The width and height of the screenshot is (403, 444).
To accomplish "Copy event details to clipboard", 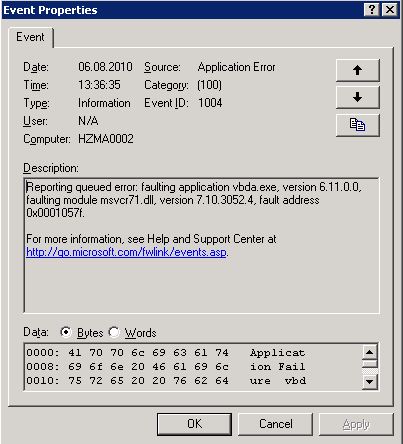I will [358, 125].
